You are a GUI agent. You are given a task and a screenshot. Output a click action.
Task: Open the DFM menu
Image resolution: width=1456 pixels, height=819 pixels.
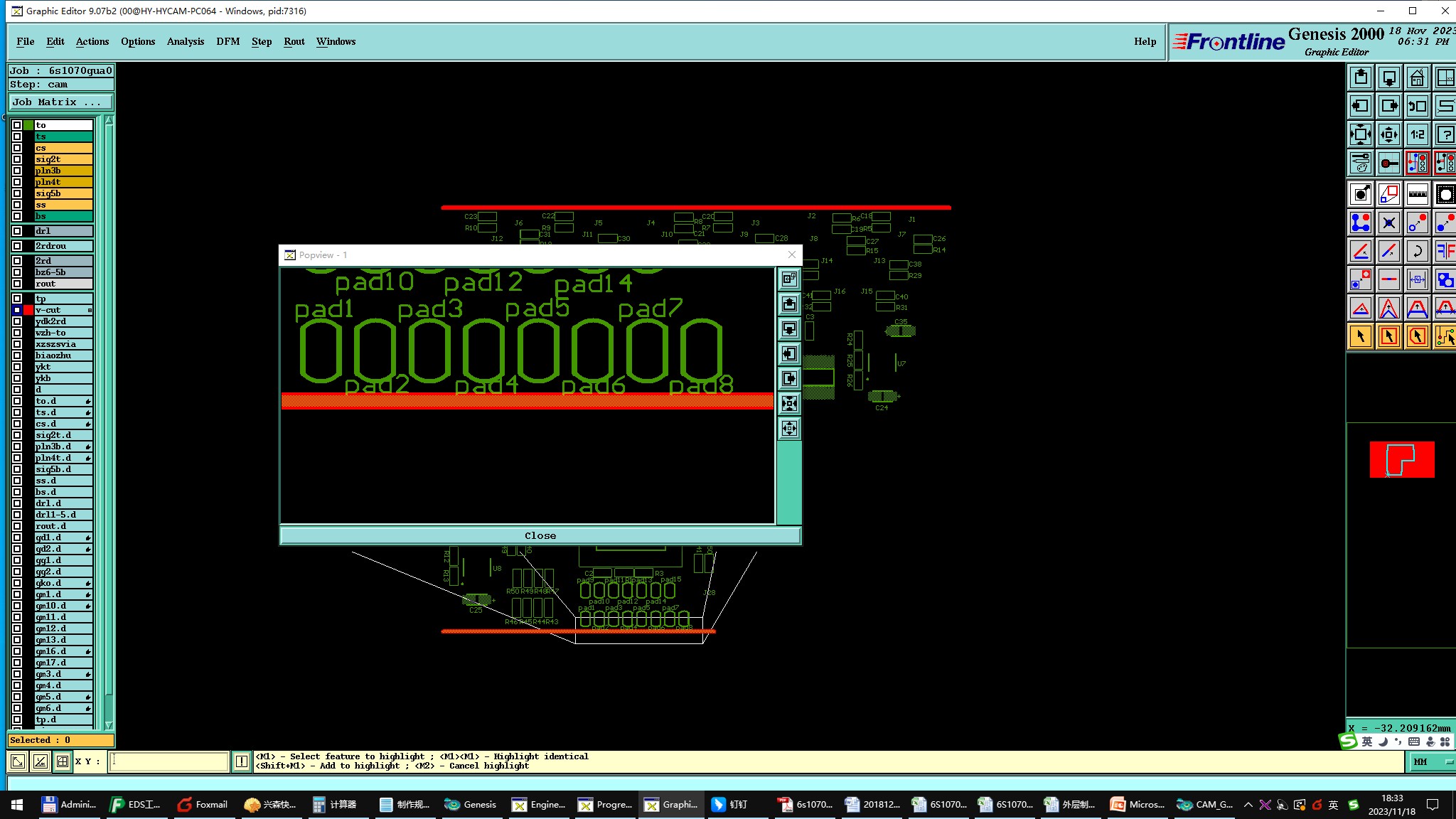[x=227, y=41]
